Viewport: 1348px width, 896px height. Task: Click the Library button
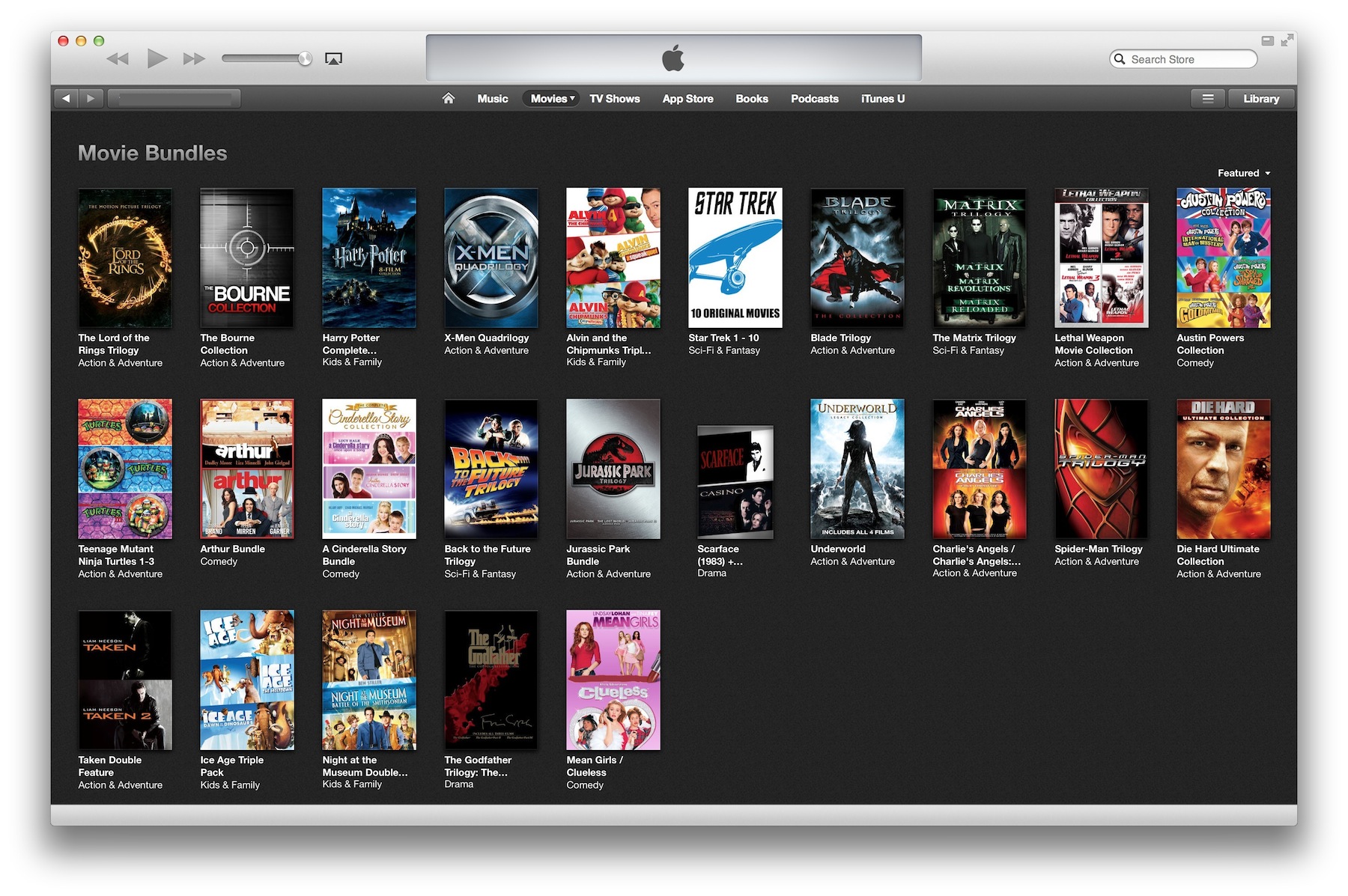(x=1261, y=98)
